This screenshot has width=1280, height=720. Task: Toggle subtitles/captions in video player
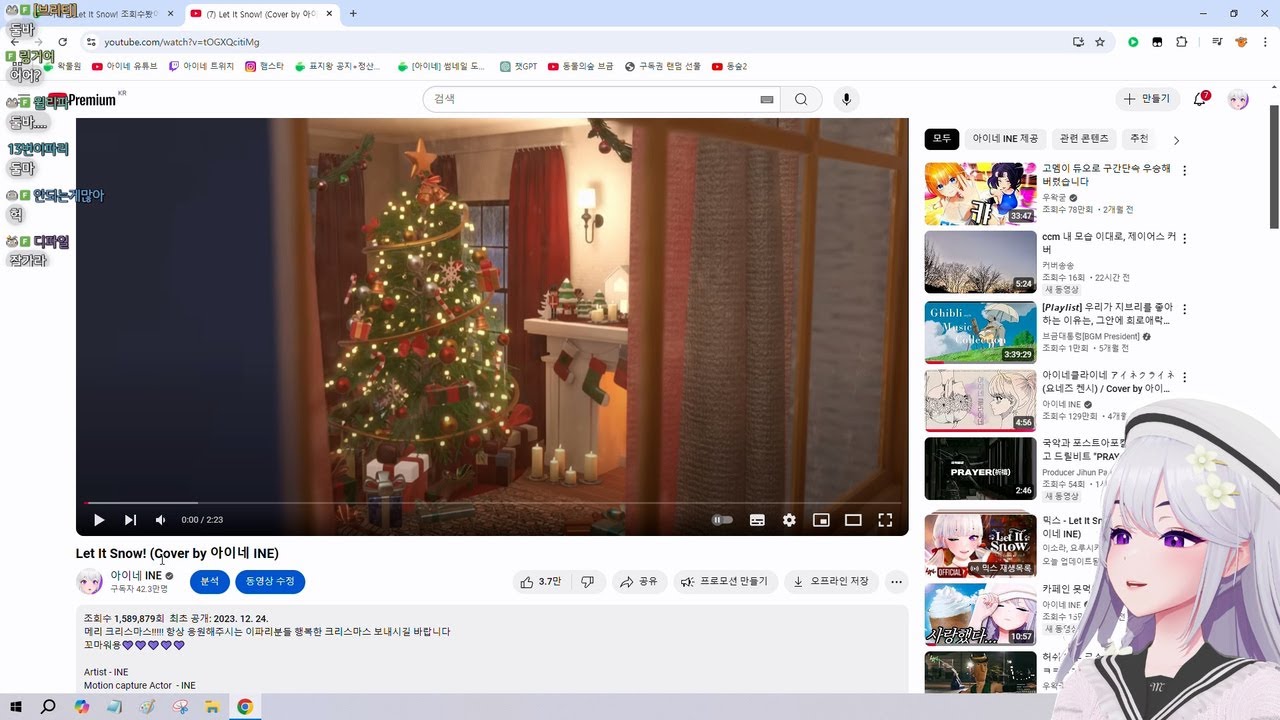(x=757, y=520)
